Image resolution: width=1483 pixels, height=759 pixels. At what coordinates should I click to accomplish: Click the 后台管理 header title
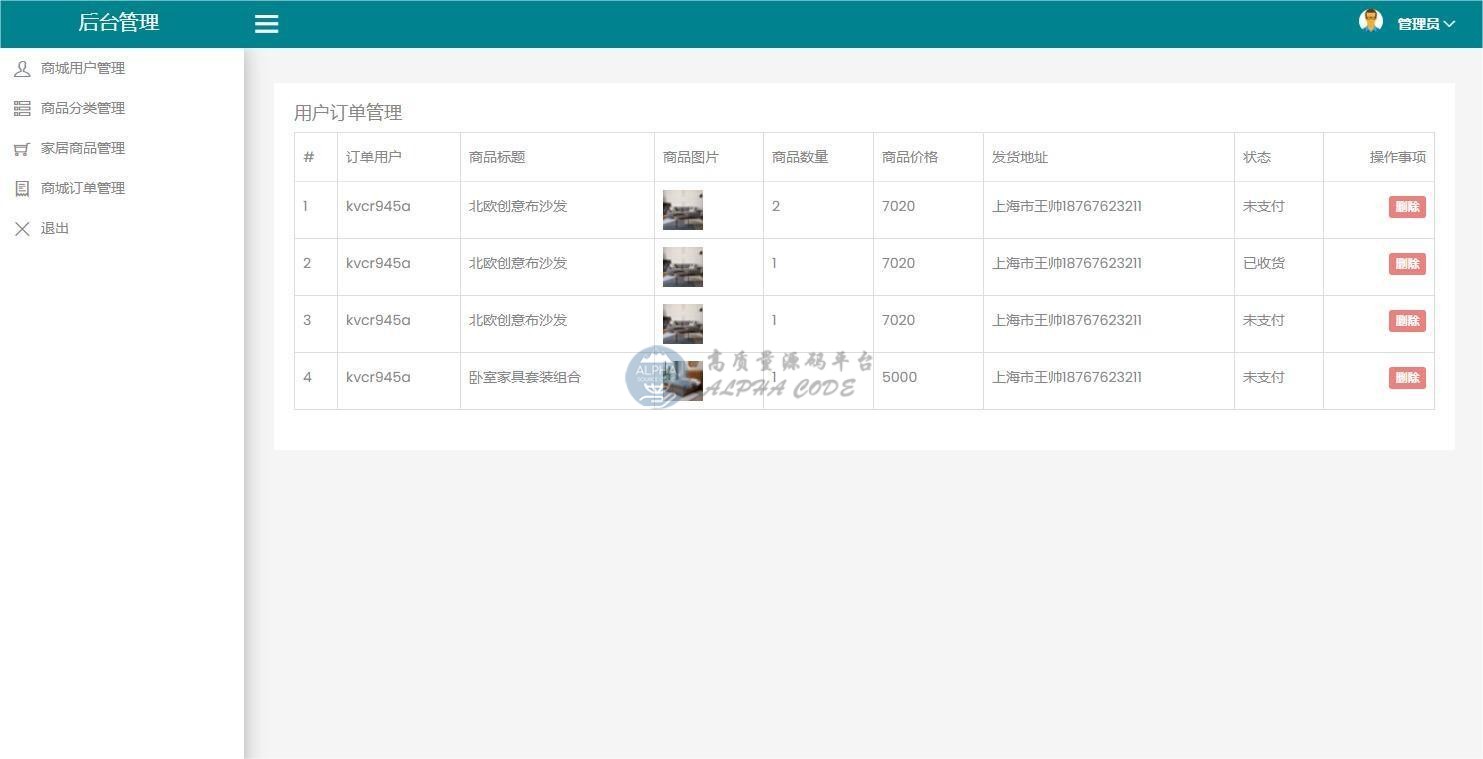point(119,23)
